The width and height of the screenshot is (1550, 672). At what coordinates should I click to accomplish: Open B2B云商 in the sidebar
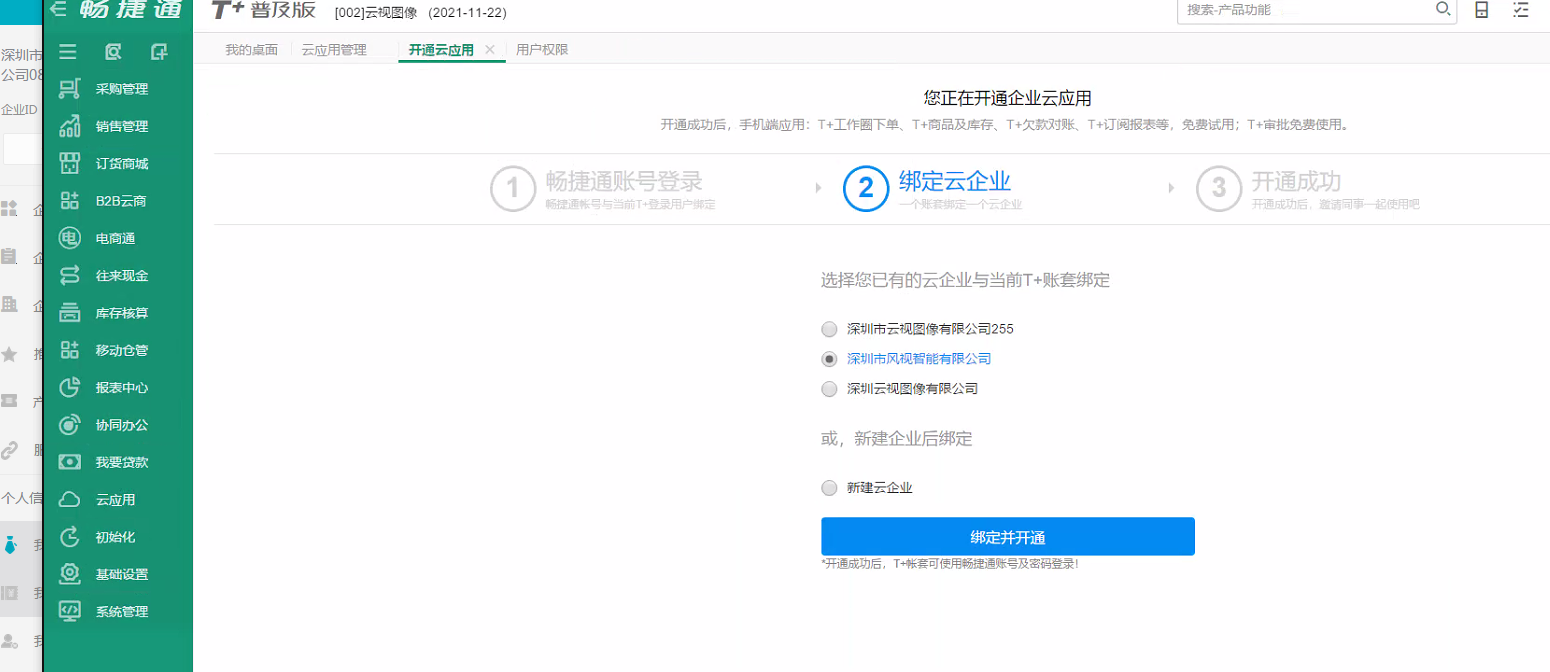[118, 201]
